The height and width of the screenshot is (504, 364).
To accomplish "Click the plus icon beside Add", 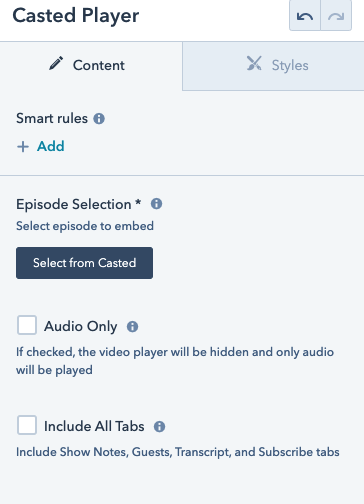I will 23,147.
